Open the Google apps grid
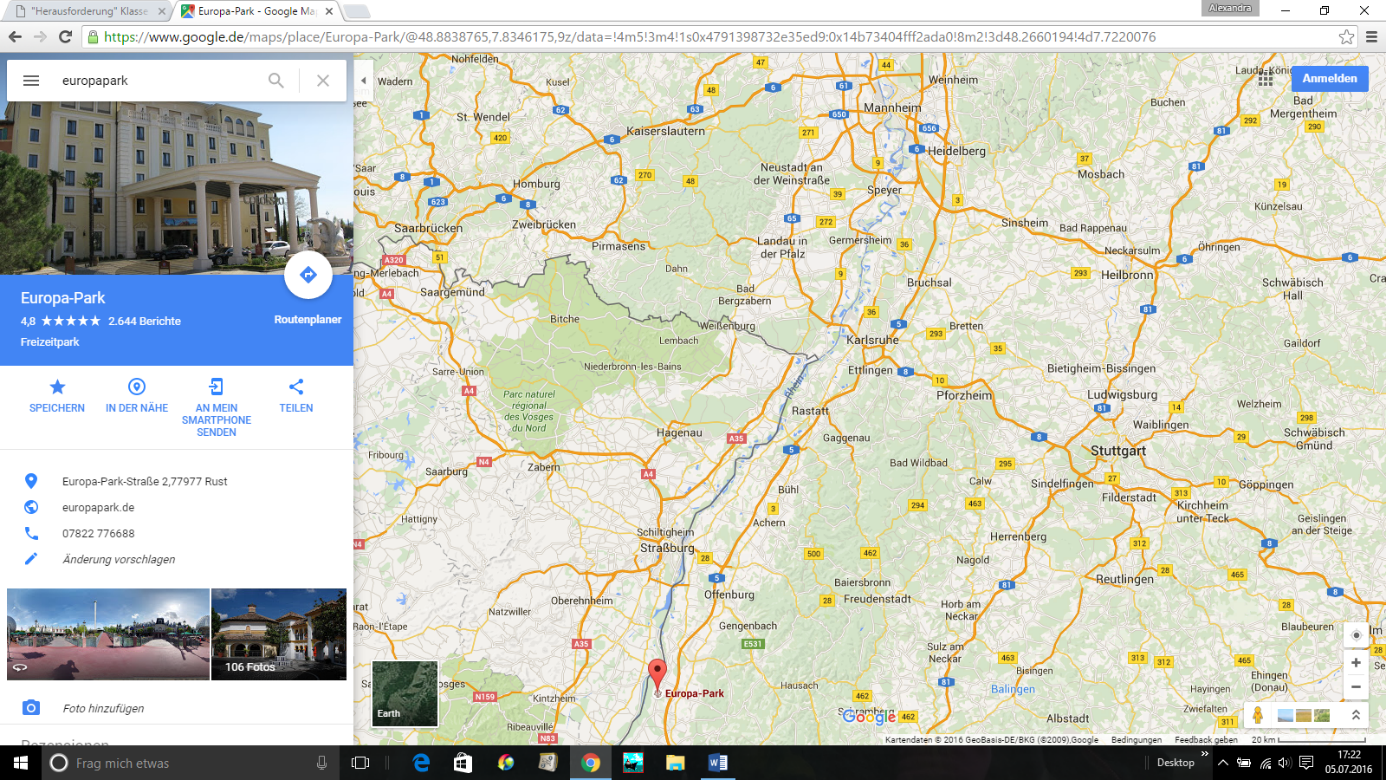The height and width of the screenshot is (780, 1386). coord(1266,79)
